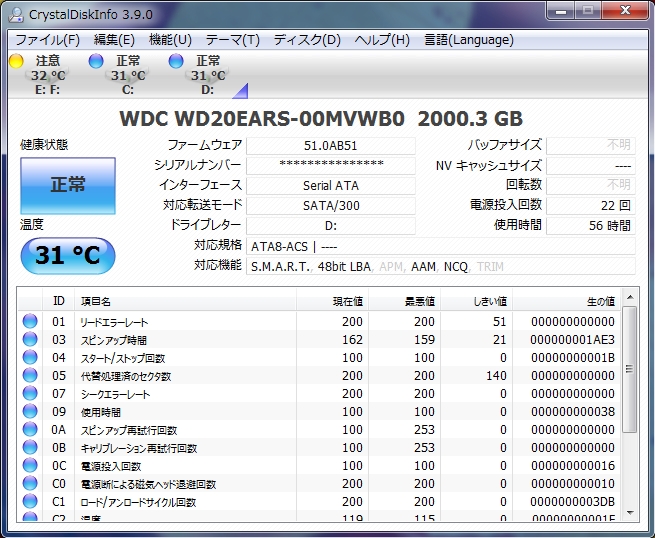The image size is (655, 538).
Task: Click status orb for ID 0A row
Action: click(x=30, y=429)
